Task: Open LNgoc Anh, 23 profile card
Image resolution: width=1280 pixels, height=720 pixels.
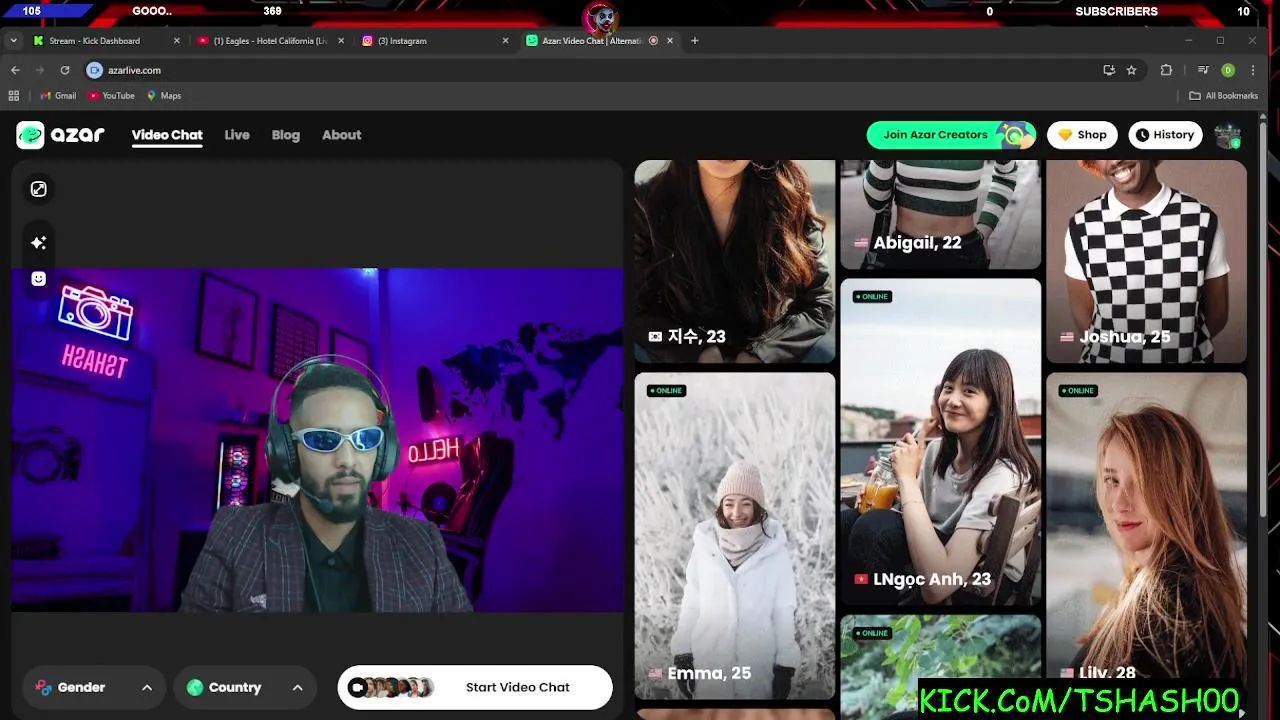Action: pyautogui.click(x=940, y=442)
